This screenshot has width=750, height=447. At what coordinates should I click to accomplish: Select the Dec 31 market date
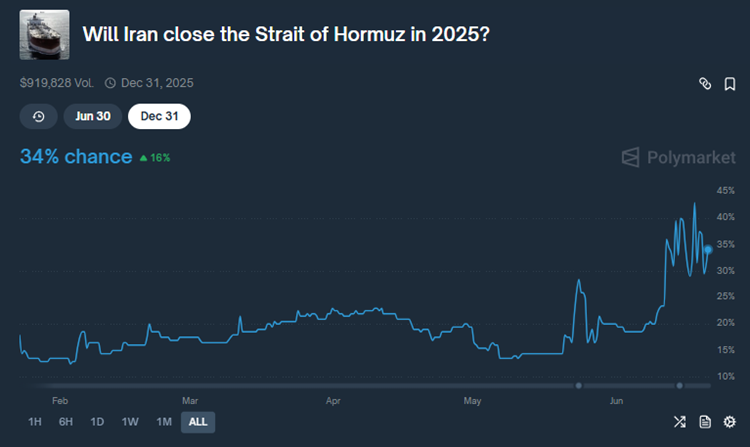(159, 116)
